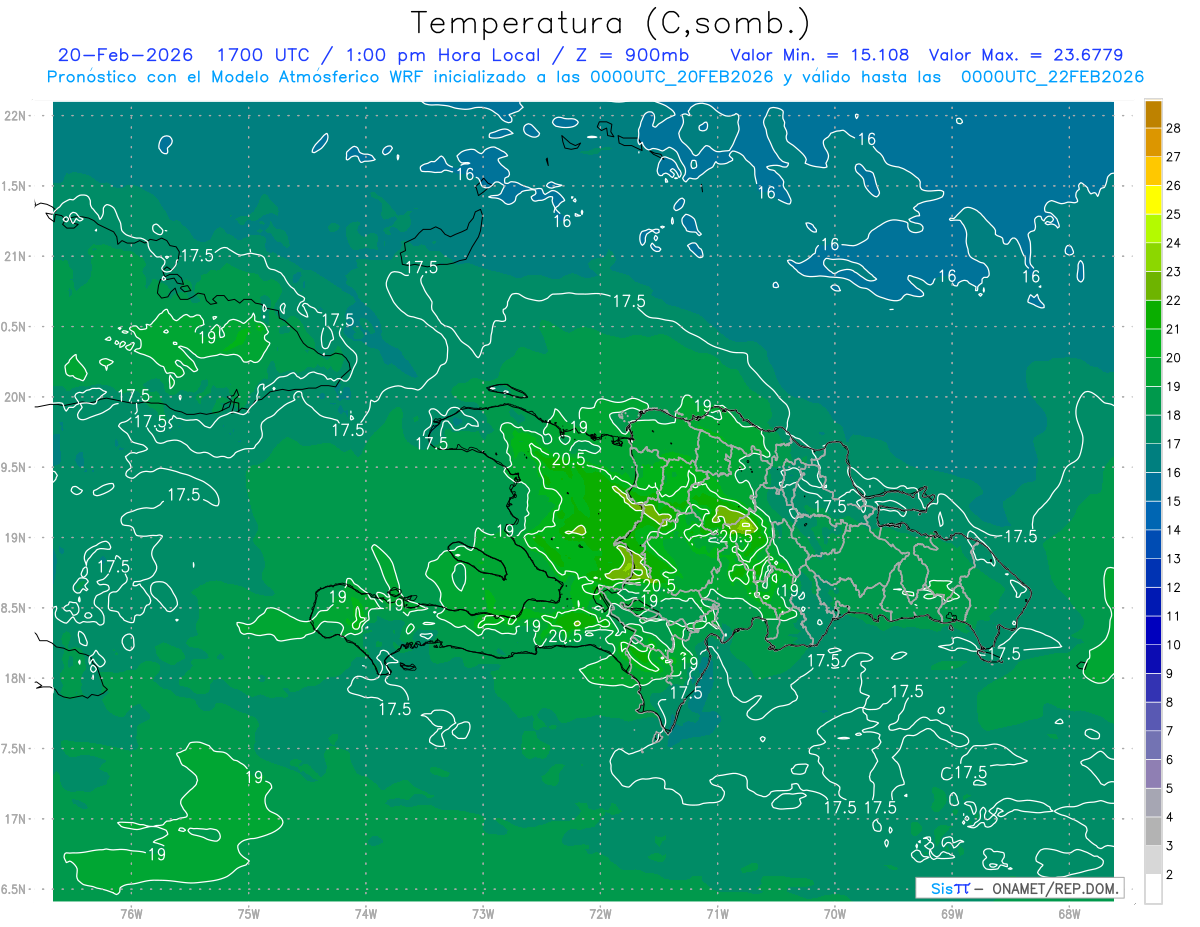Screen dimensions: 1200x927
Task: Click 'Valor Min. = 15.108' text
Action: (x=819, y=55)
